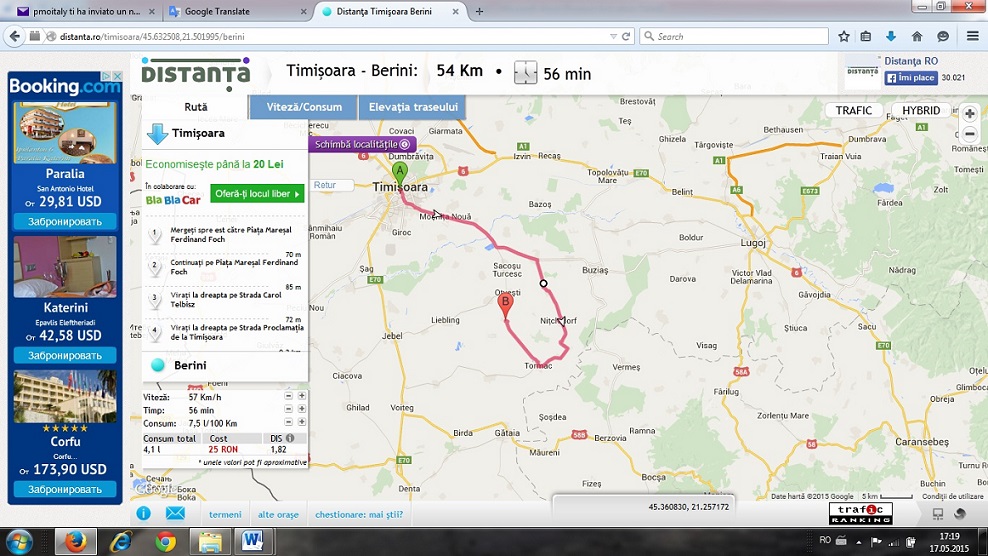This screenshot has height=556, width=988.
Task: Click the white route waypoint circle
Action: (x=543, y=284)
